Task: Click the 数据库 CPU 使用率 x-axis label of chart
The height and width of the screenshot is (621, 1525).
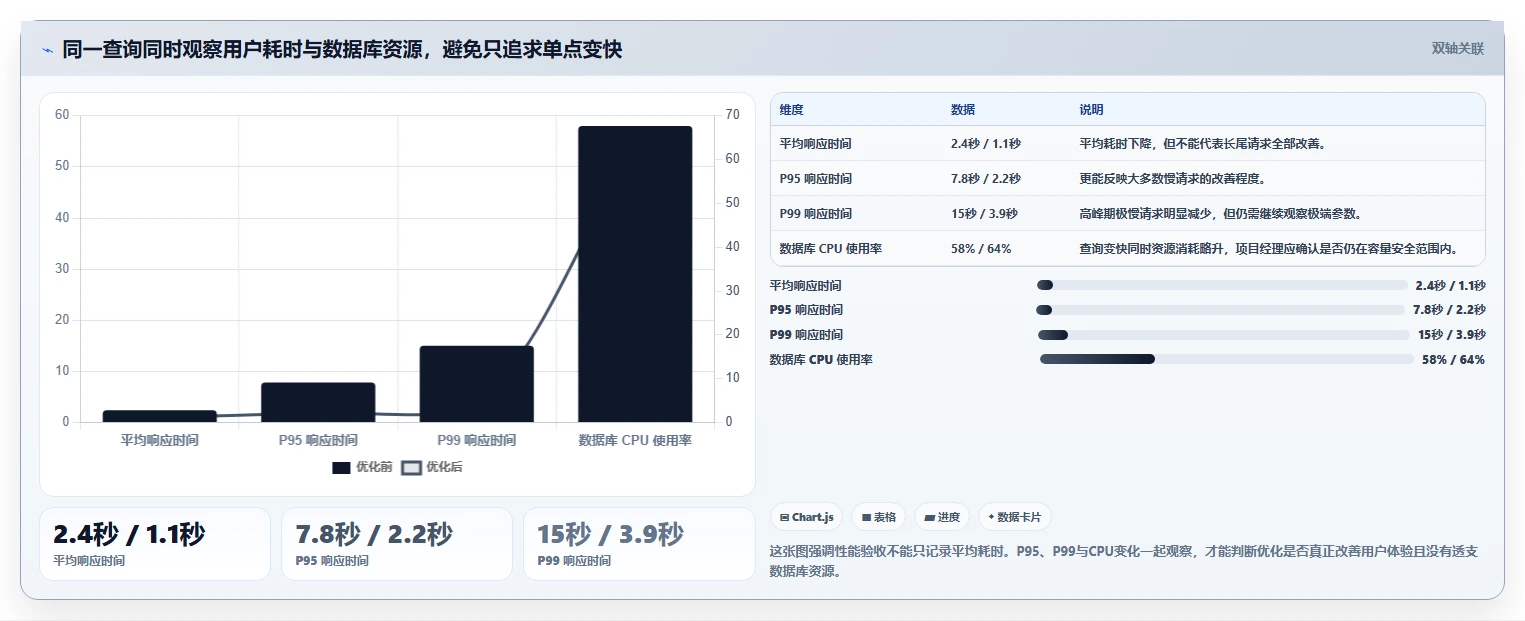Action: 635,440
